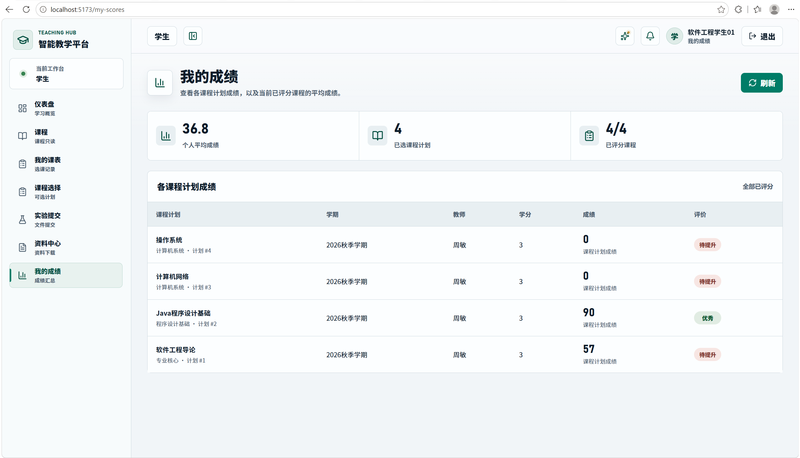
Task: Open notifications bell icon
Action: click(650, 36)
